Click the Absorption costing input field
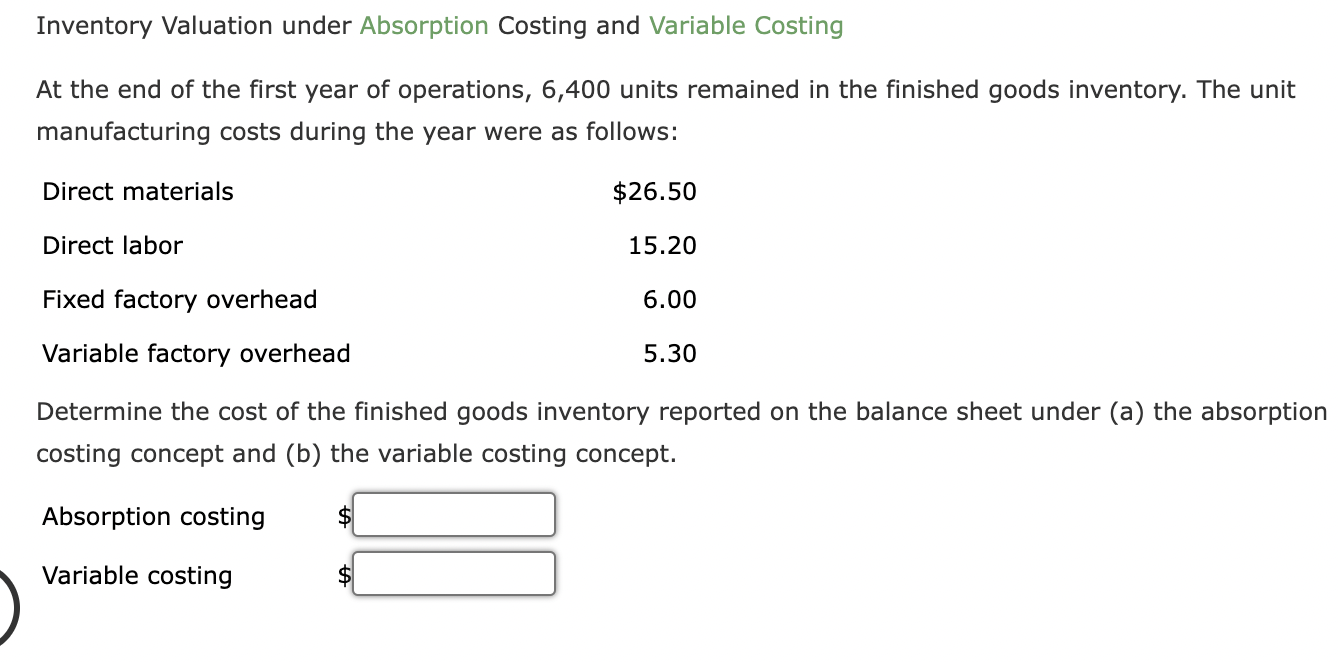The width and height of the screenshot is (1338, 662). (453, 514)
